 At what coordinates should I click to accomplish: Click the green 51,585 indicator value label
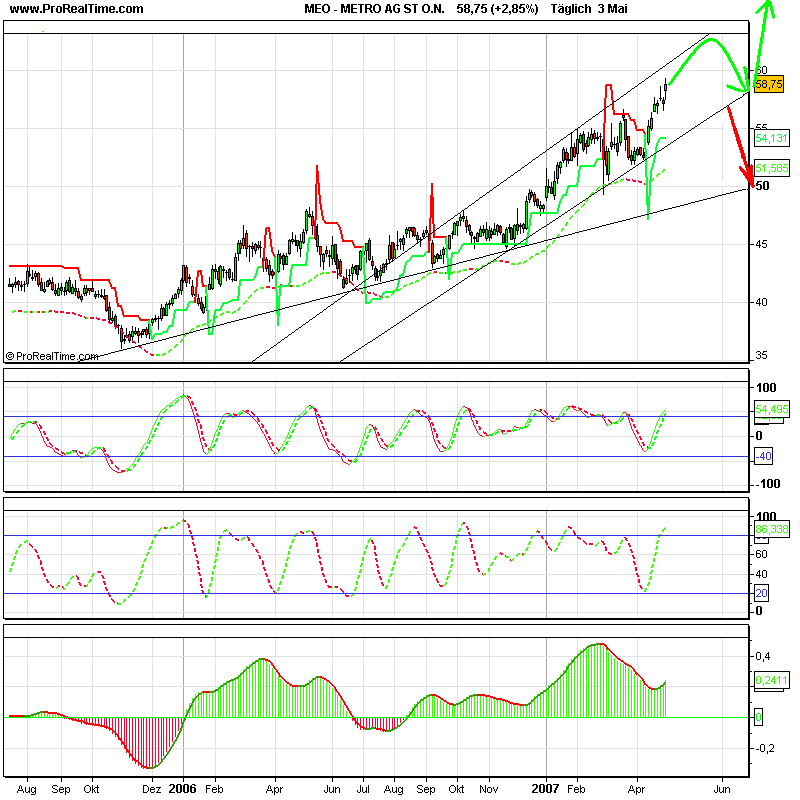point(768,167)
